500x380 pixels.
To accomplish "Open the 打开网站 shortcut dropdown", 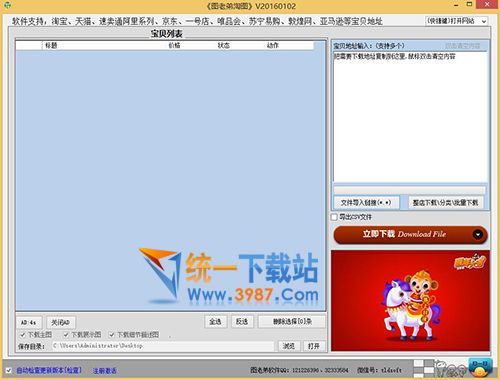I will tap(456, 21).
